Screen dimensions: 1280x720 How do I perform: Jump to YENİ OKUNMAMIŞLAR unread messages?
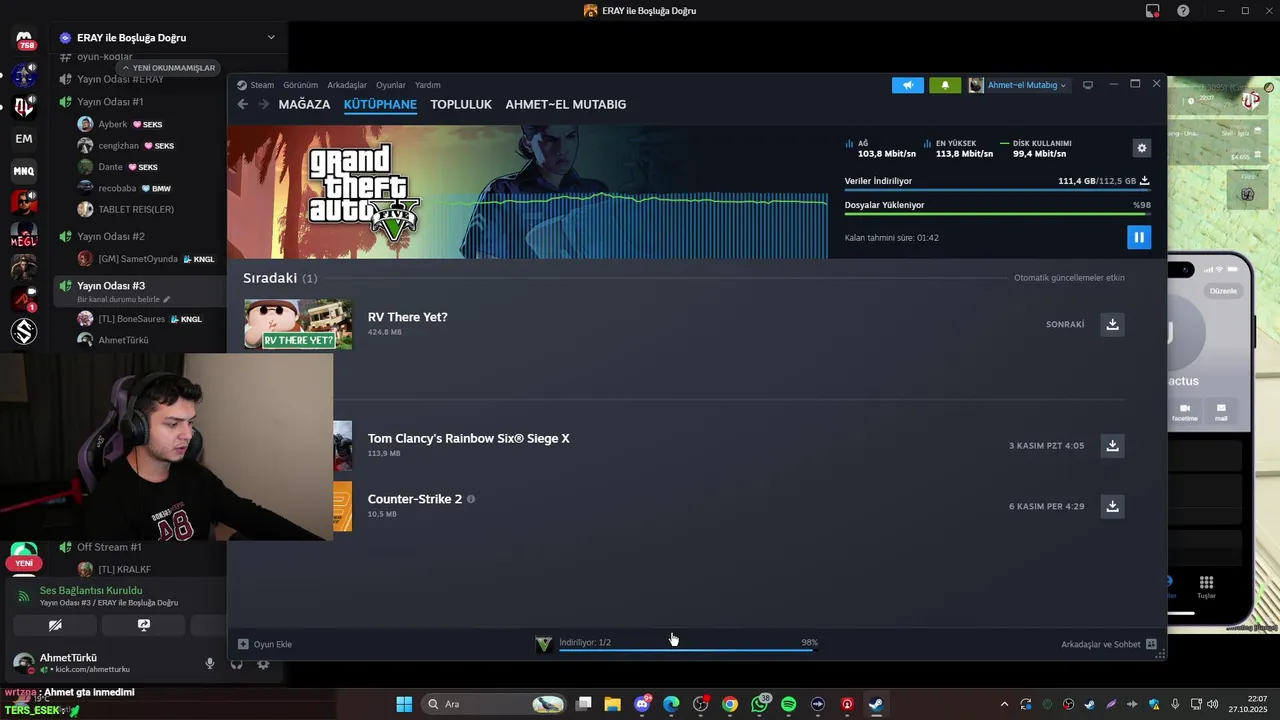click(x=168, y=68)
